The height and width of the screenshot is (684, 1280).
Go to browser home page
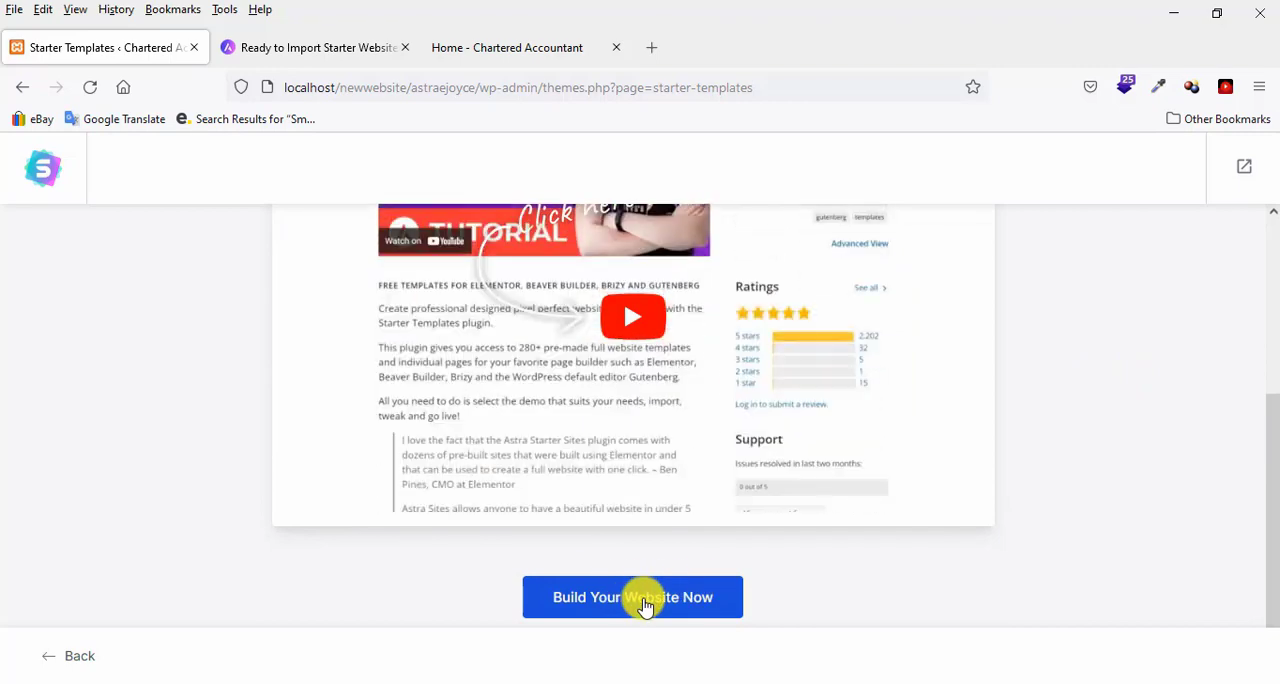(x=123, y=87)
